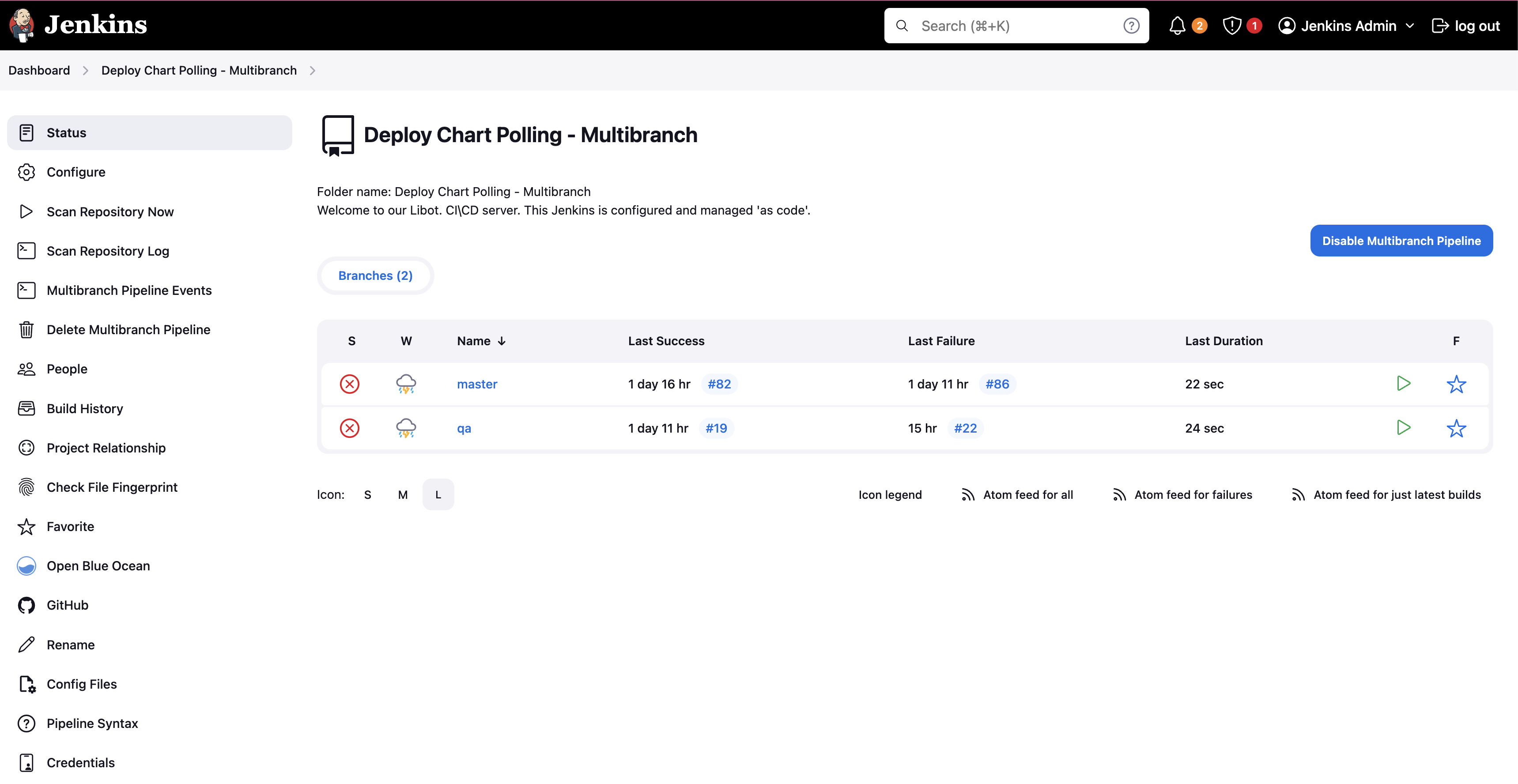
Task: Select the S icon size toggle
Action: [x=367, y=494]
